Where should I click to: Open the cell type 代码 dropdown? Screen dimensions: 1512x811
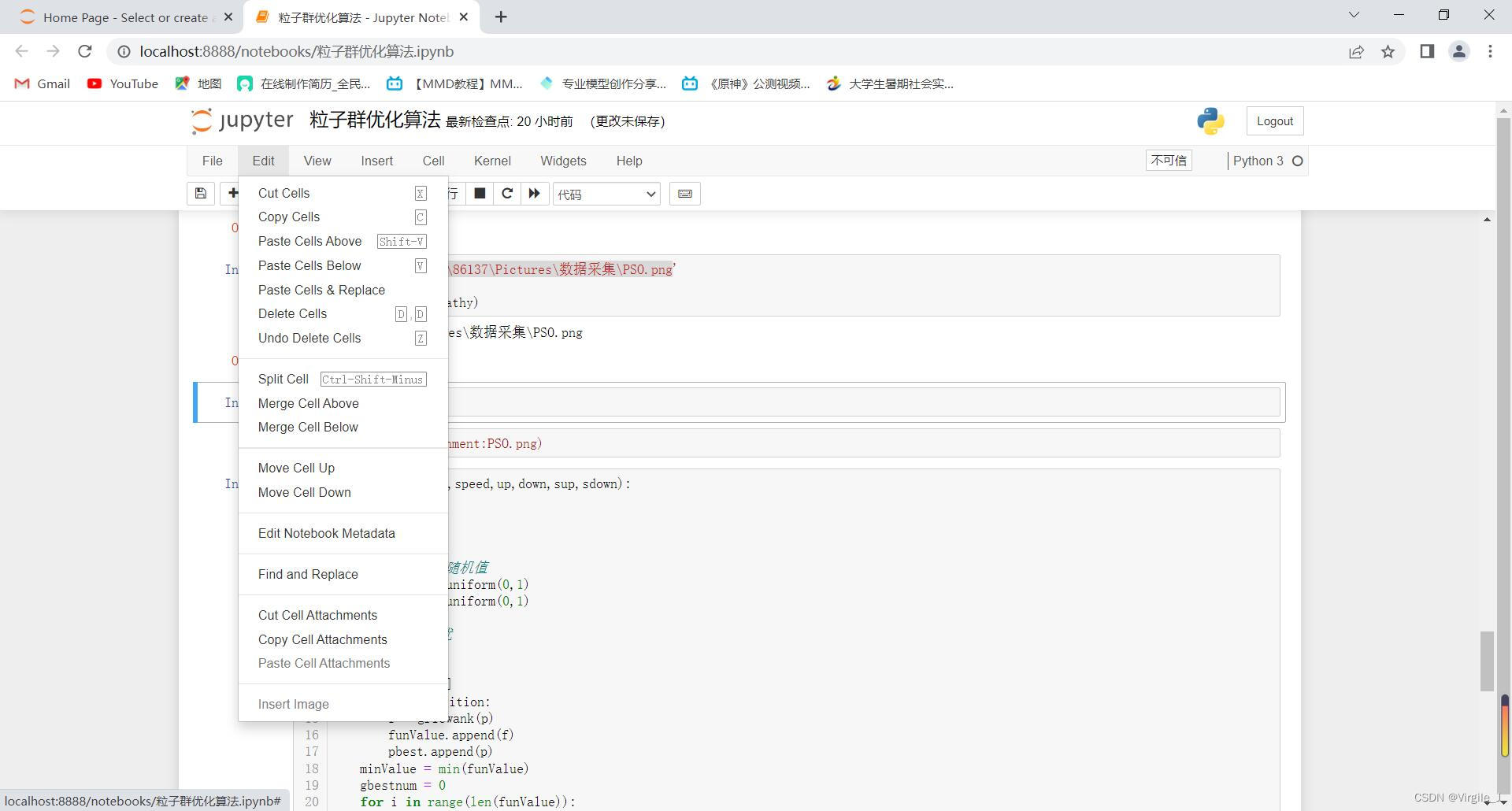tap(606, 194)
